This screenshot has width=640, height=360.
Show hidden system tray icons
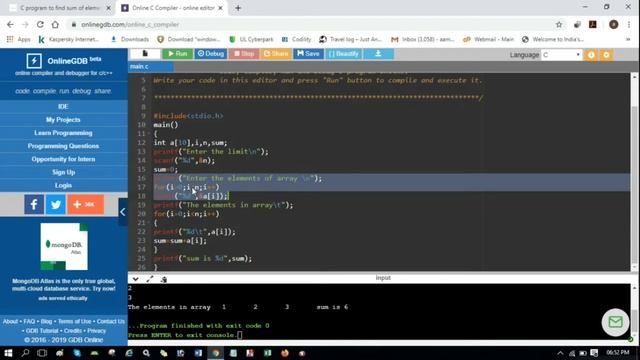pos(560,353)
